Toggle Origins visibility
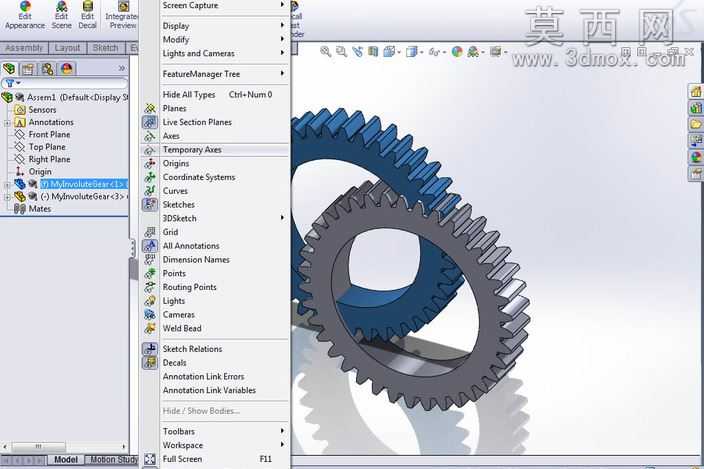Image resolution: width=704 pixels, height=469 pixels. 215,163
